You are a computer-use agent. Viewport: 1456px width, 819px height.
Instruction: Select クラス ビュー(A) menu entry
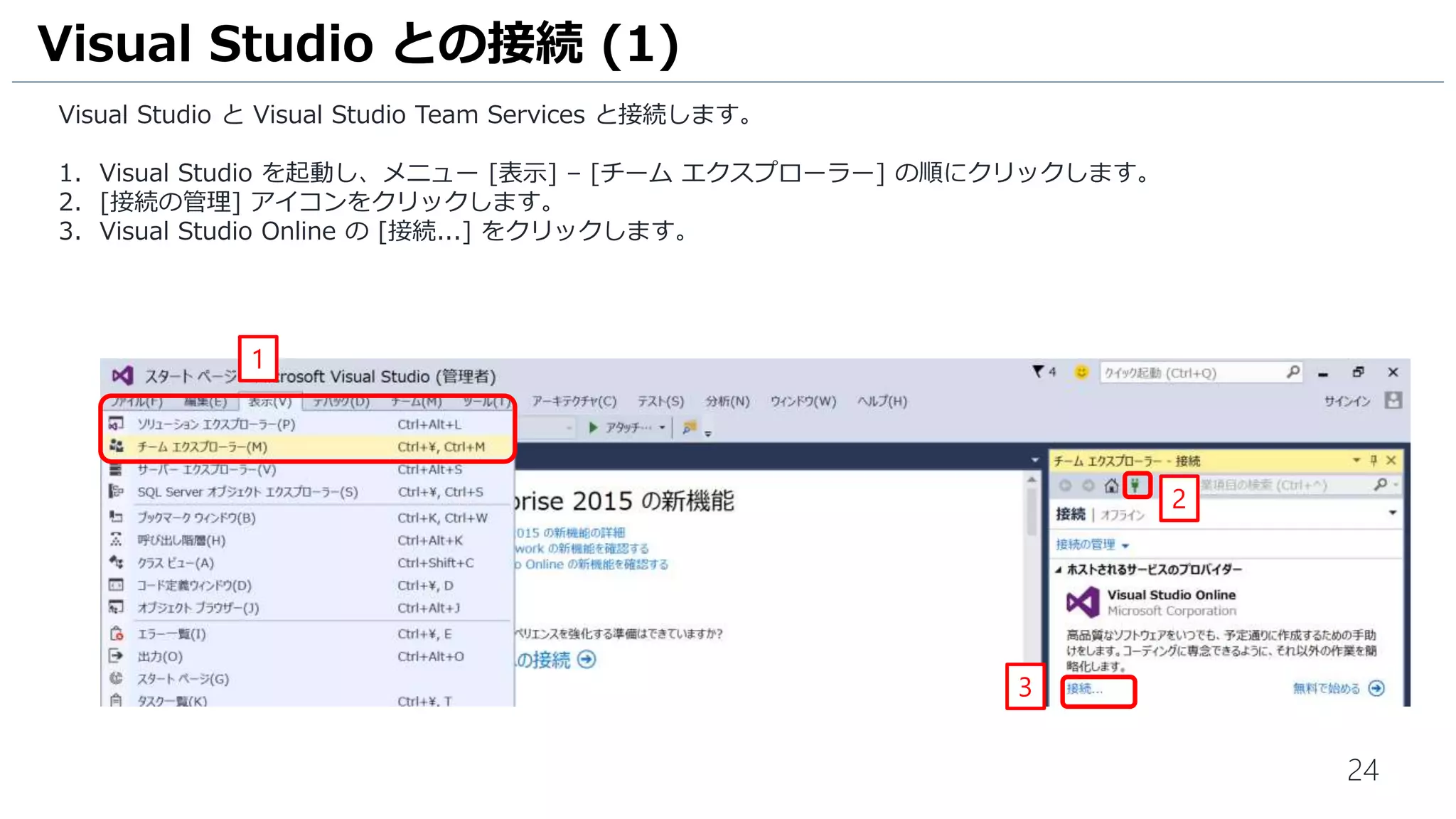pyautogui.click(x=307, y=562)
